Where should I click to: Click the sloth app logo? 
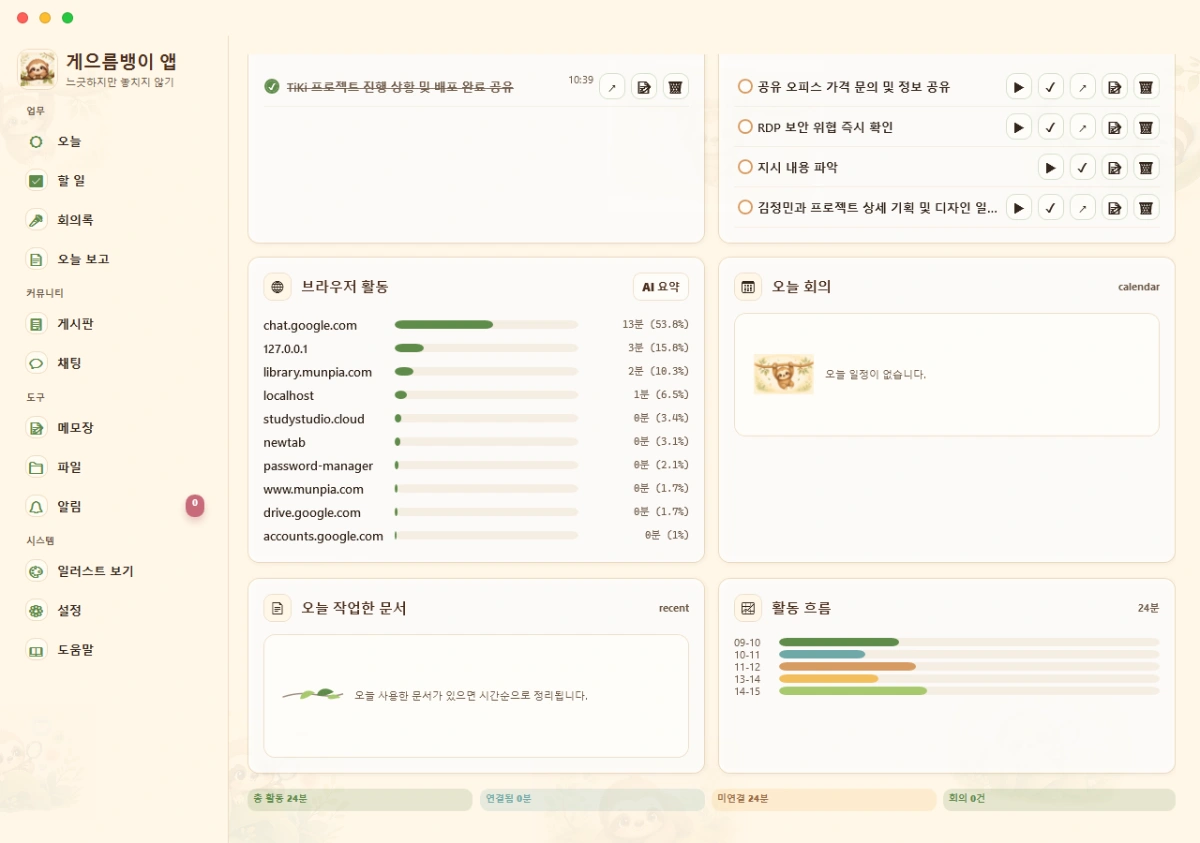point(37,69)
